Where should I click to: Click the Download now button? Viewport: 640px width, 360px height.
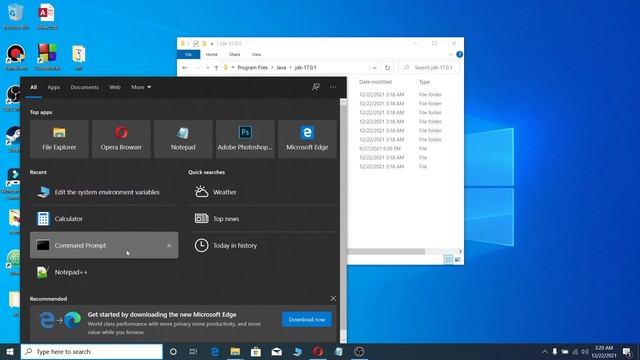pos(307,319)
